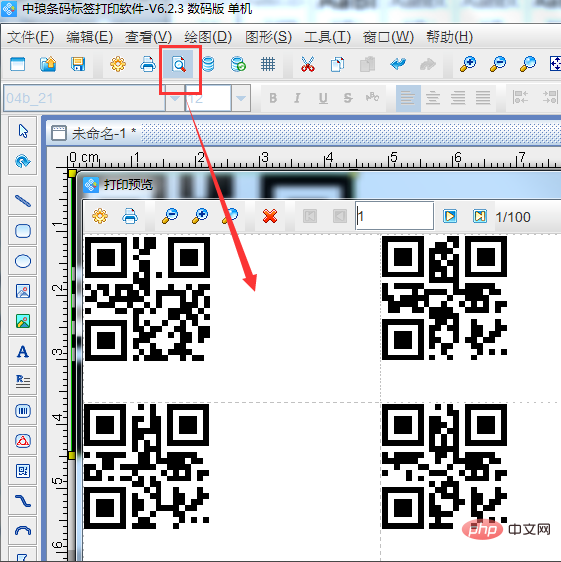
Task: Toggle italic text formatting
Action: coord(297,98)
